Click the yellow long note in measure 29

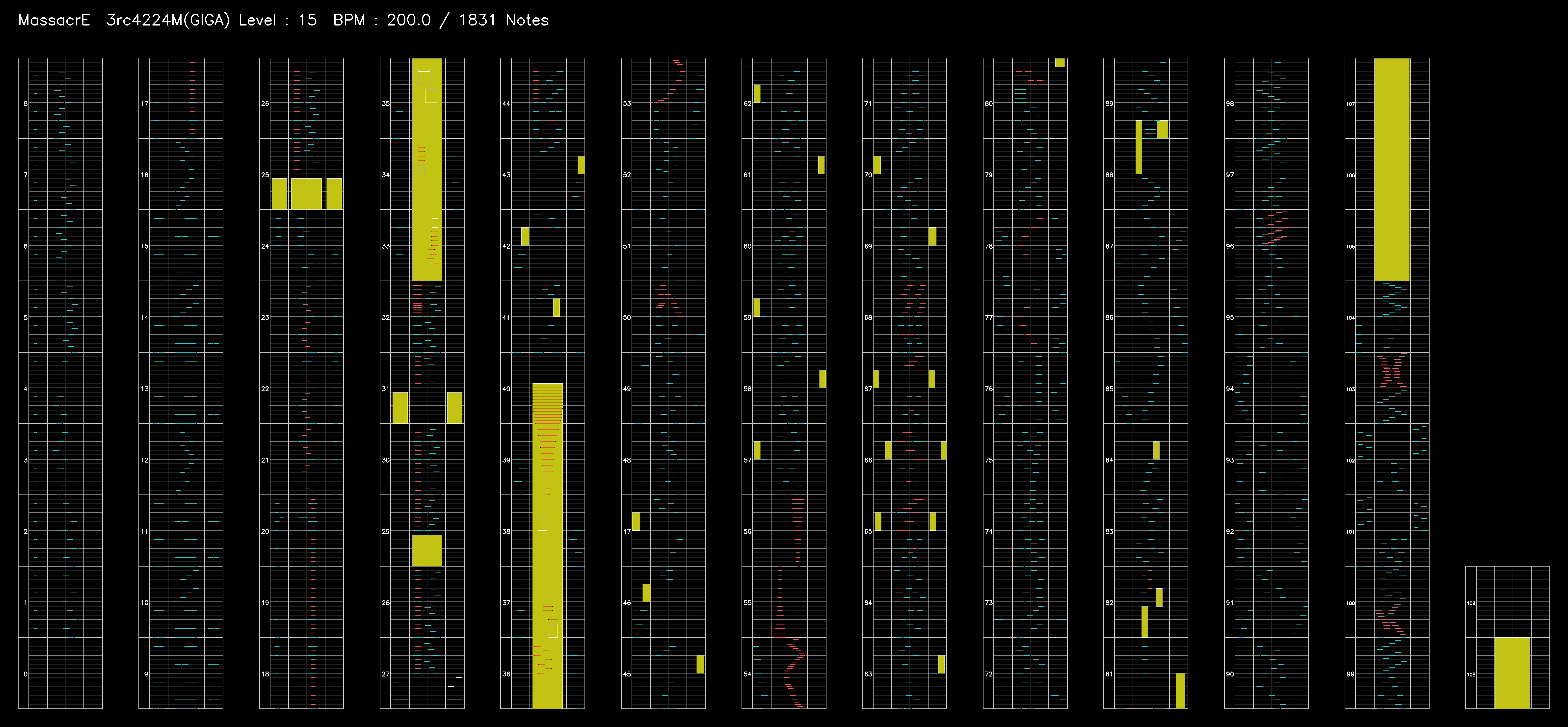(x=427, y=550)
